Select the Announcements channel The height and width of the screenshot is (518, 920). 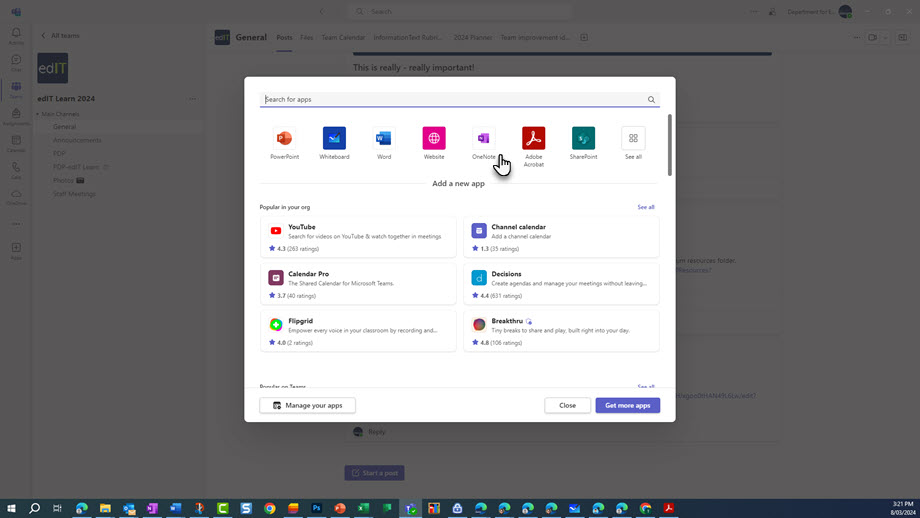click(x=77, y=140)
